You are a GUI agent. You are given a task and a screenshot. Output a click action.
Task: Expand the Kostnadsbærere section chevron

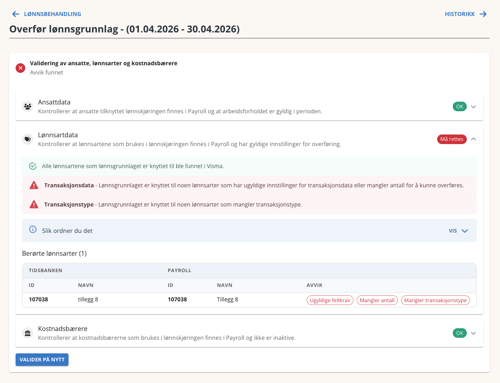[x=473, y=333]
